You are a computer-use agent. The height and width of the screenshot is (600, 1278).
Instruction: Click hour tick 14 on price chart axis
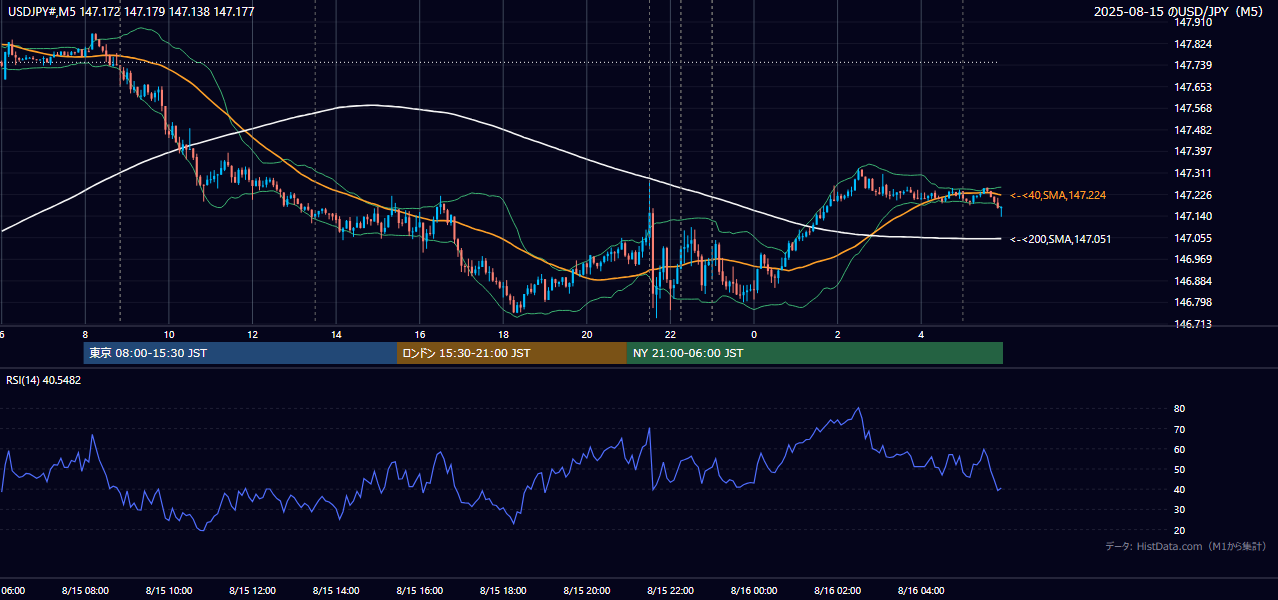[336, 334]
